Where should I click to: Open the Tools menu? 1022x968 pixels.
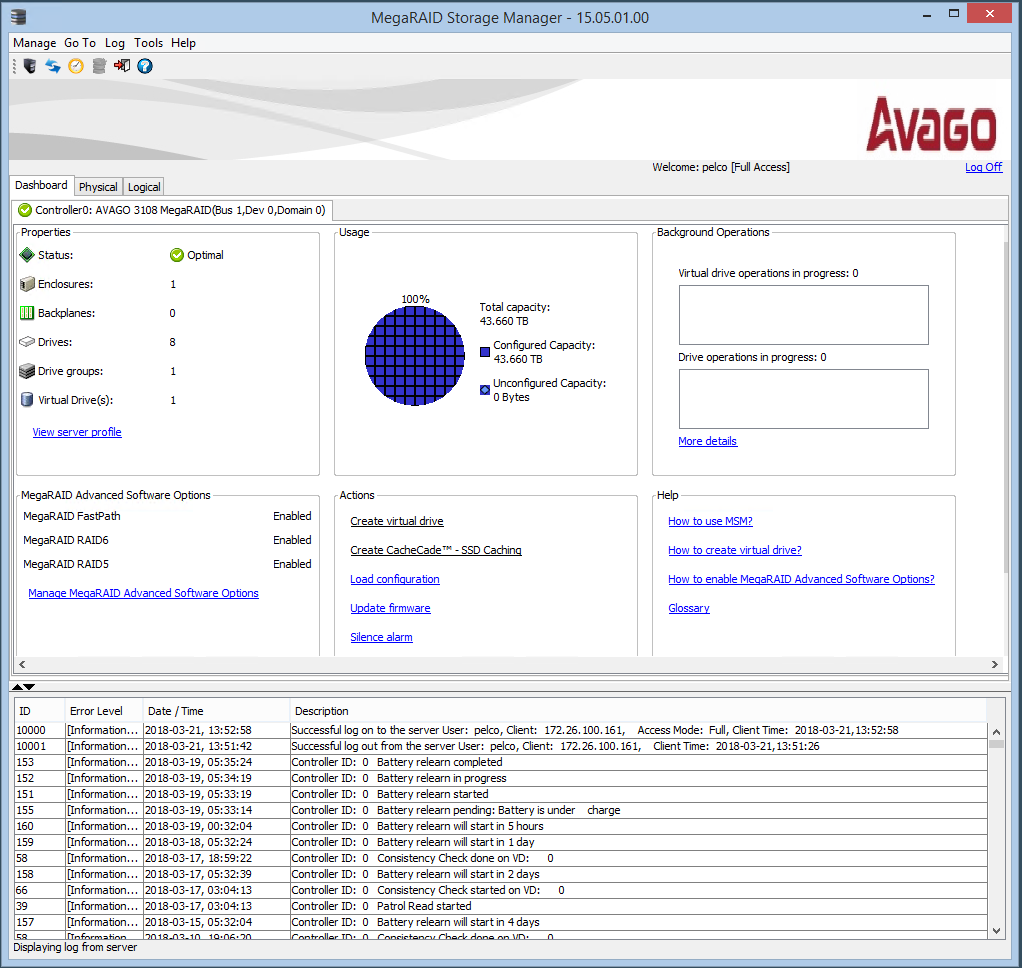pos(148,43)
